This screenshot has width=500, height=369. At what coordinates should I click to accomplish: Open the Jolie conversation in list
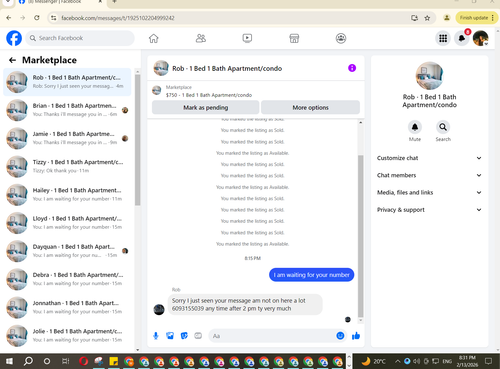(x=67, y=336)
